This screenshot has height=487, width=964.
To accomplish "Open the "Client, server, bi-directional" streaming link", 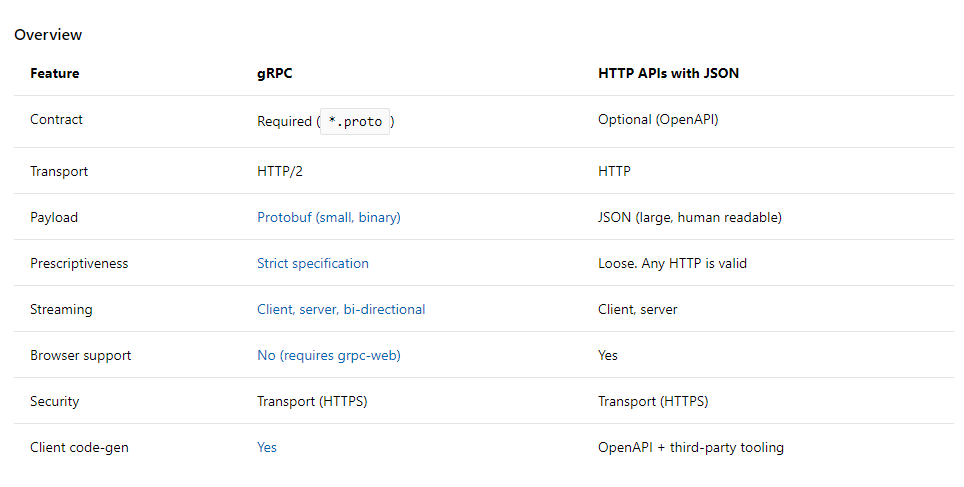I will tap(340, 309).
